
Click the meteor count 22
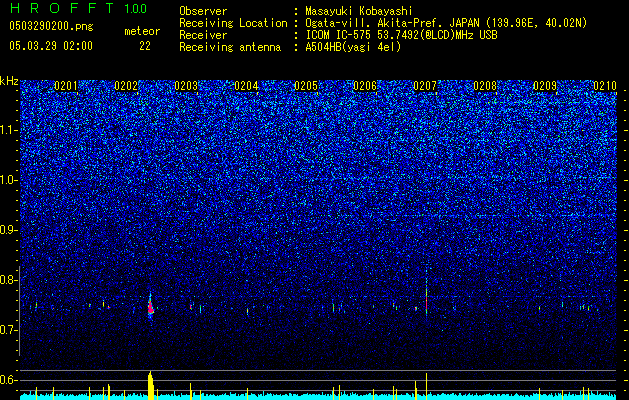point(145,46)
